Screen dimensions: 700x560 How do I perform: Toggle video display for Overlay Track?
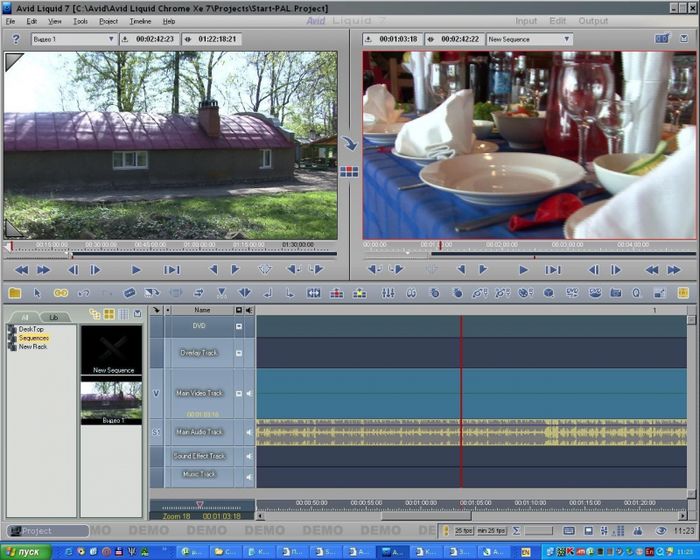coord(239,353)
